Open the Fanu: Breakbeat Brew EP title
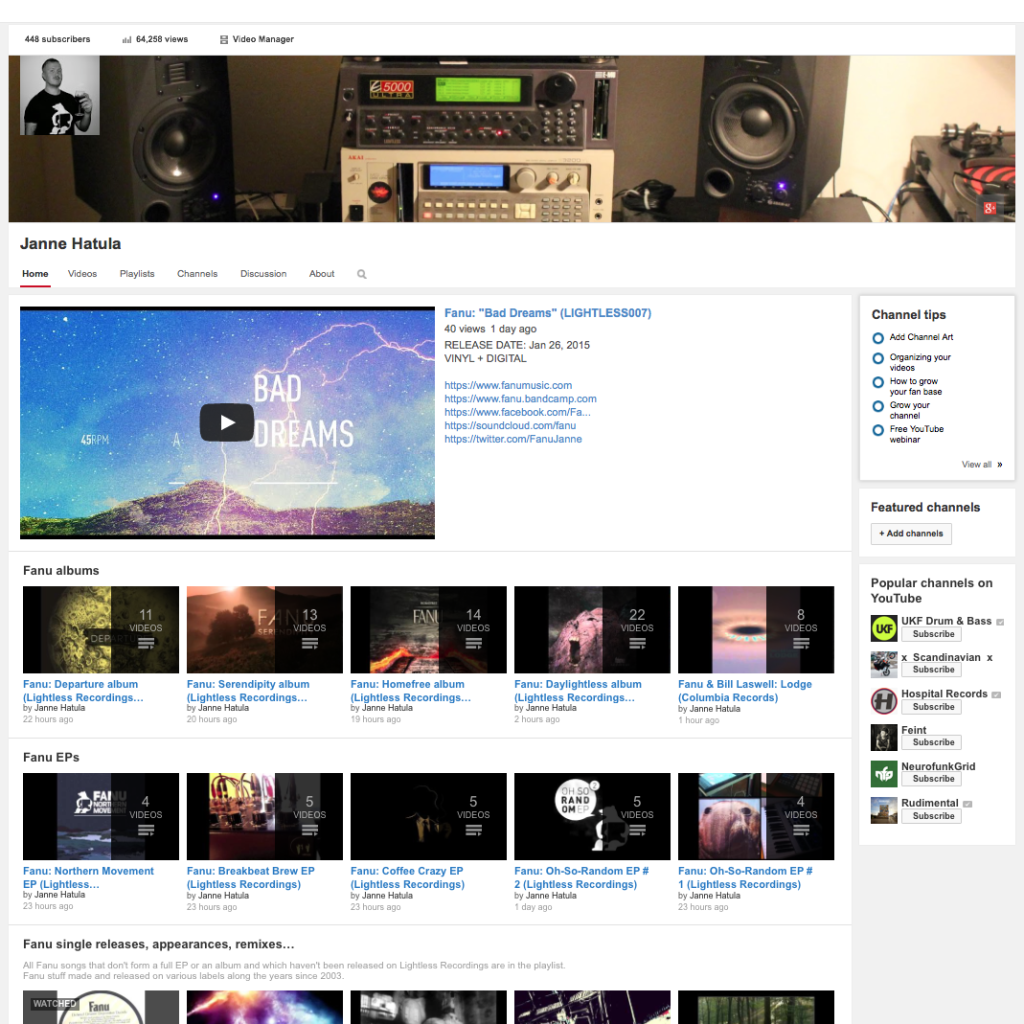This screenshot has height=1024, width=1024. 251,878
